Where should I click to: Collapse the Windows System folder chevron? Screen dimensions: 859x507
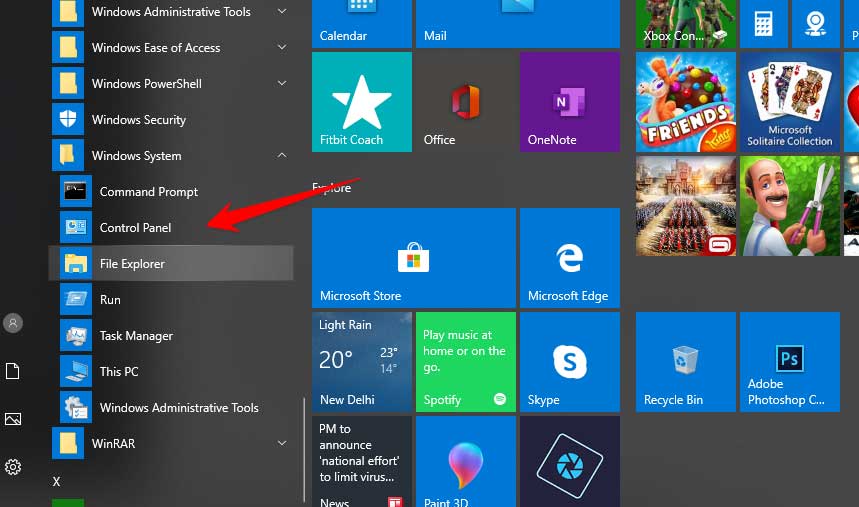tap(282, 156)
